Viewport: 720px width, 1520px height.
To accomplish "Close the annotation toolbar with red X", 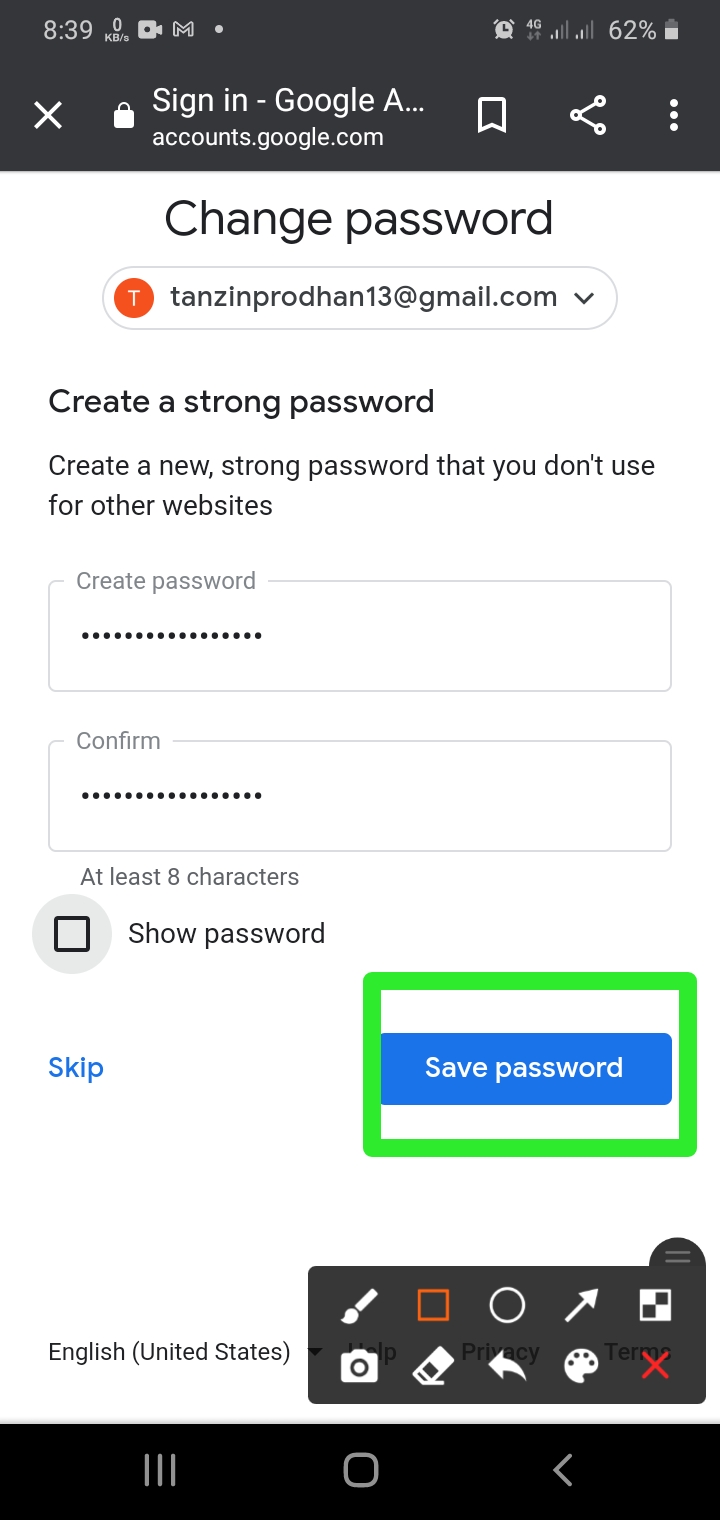I will [655, 1367].
